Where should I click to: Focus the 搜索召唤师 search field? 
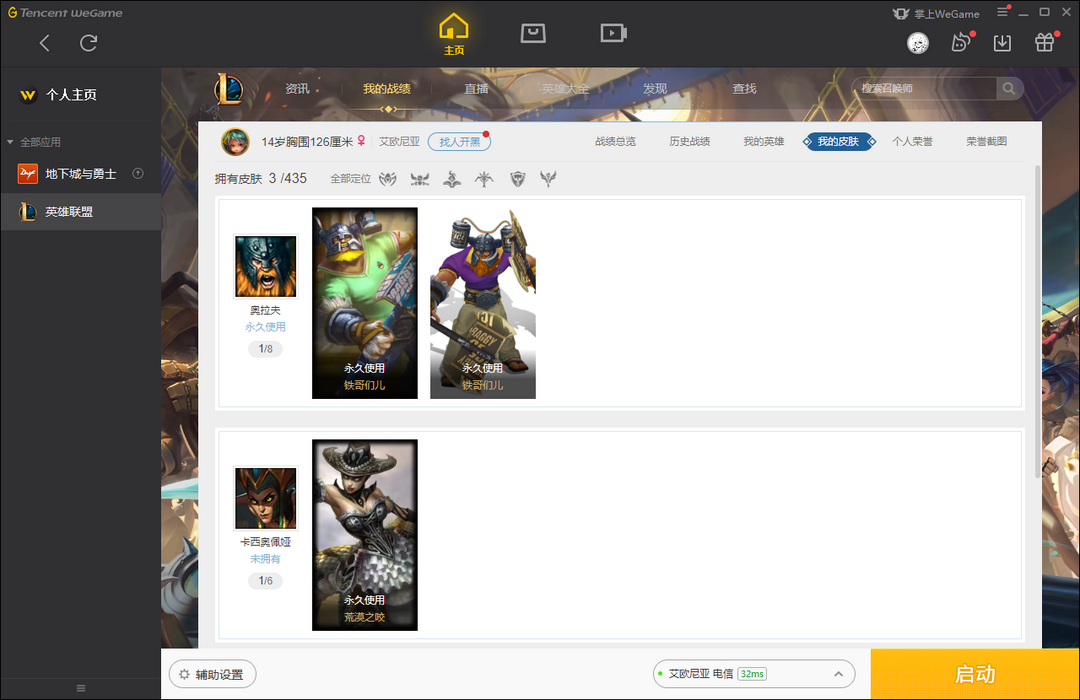[x=924, y=88]
